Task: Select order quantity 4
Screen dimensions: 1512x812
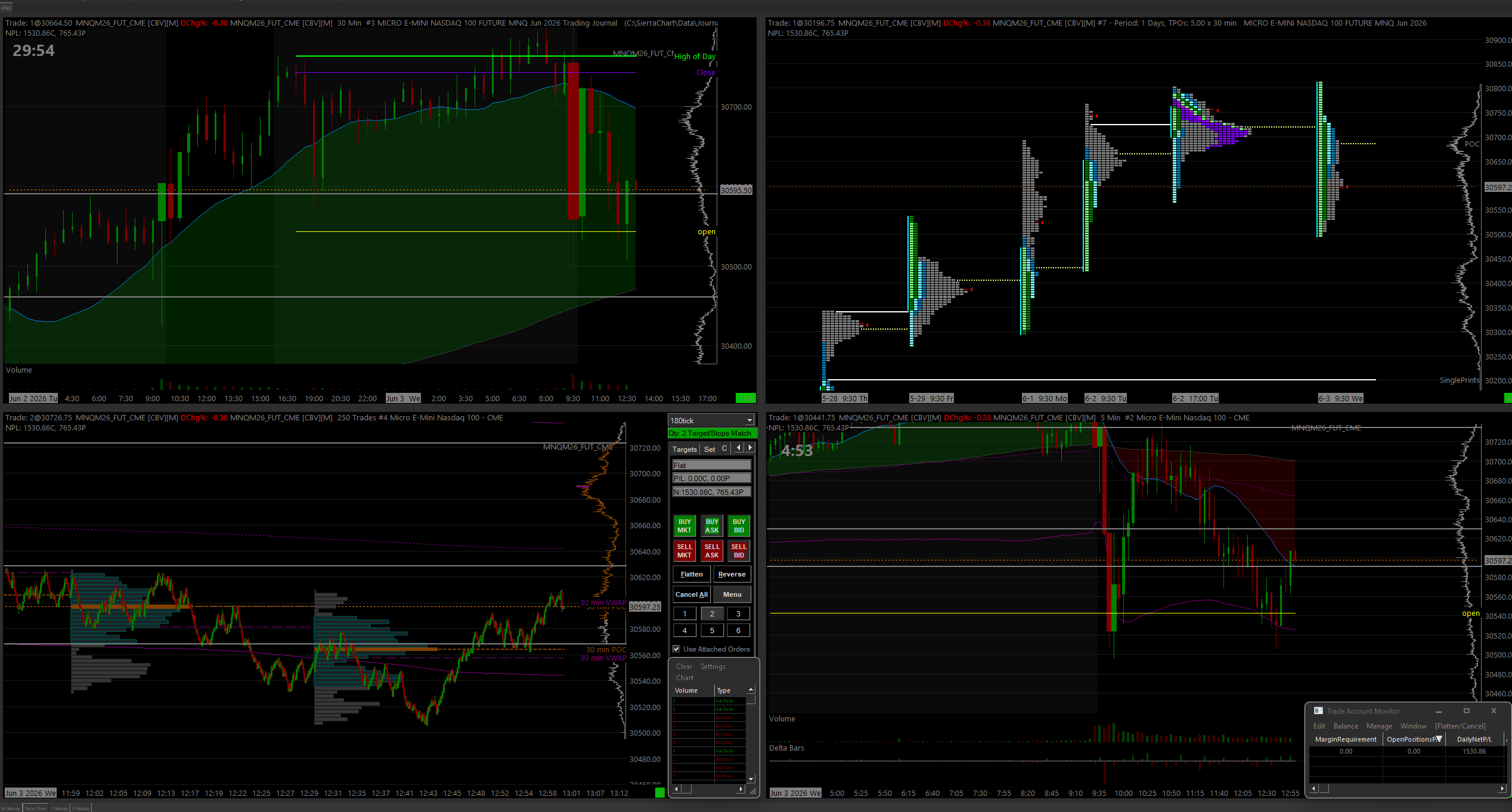Action: (685, 630)
